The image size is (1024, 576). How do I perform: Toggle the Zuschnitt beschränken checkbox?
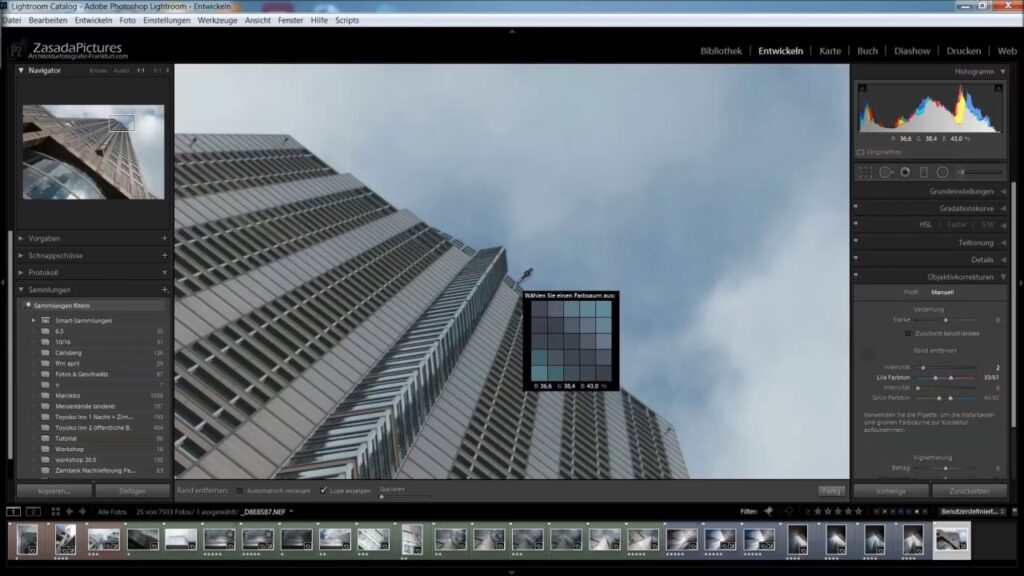click(x=908, y=333)
